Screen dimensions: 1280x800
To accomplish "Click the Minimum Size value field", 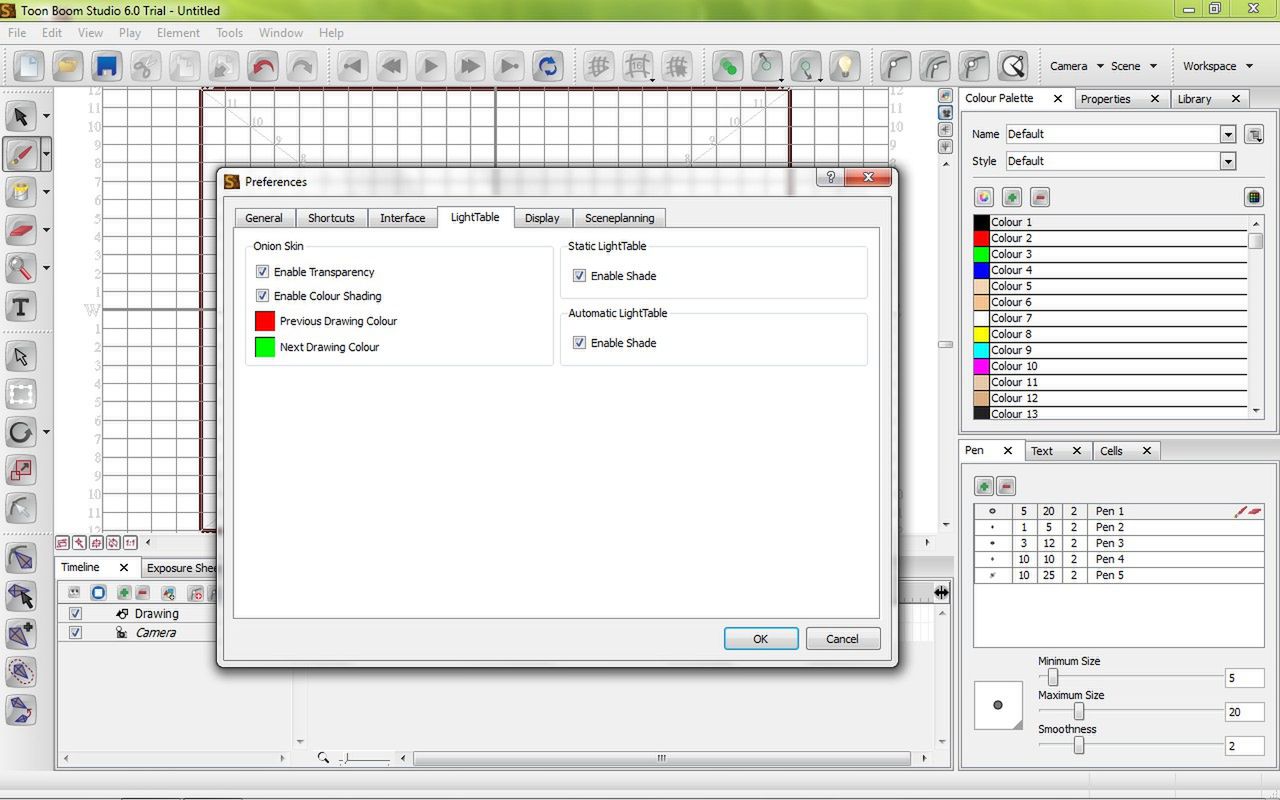I will 1244,678.
